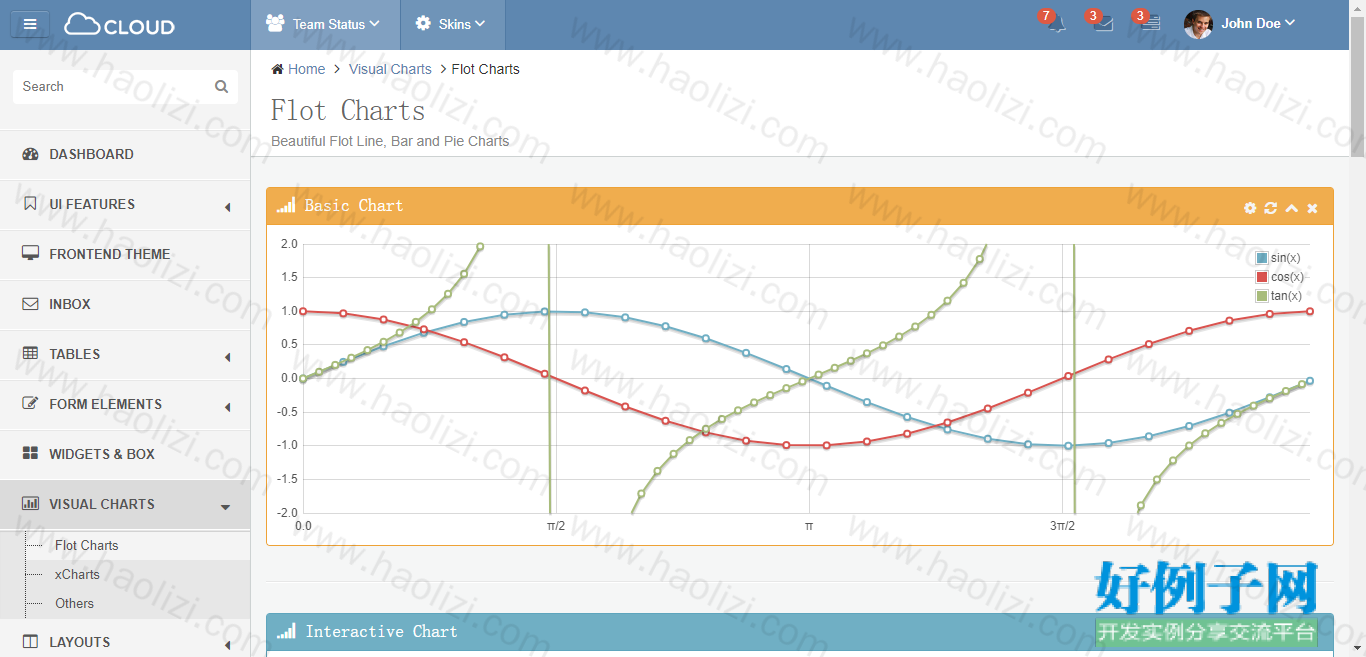Viewport: 1366px width, 657px height.
Task: Click the 3π/2 axis label
Action: click(1062, 525)
